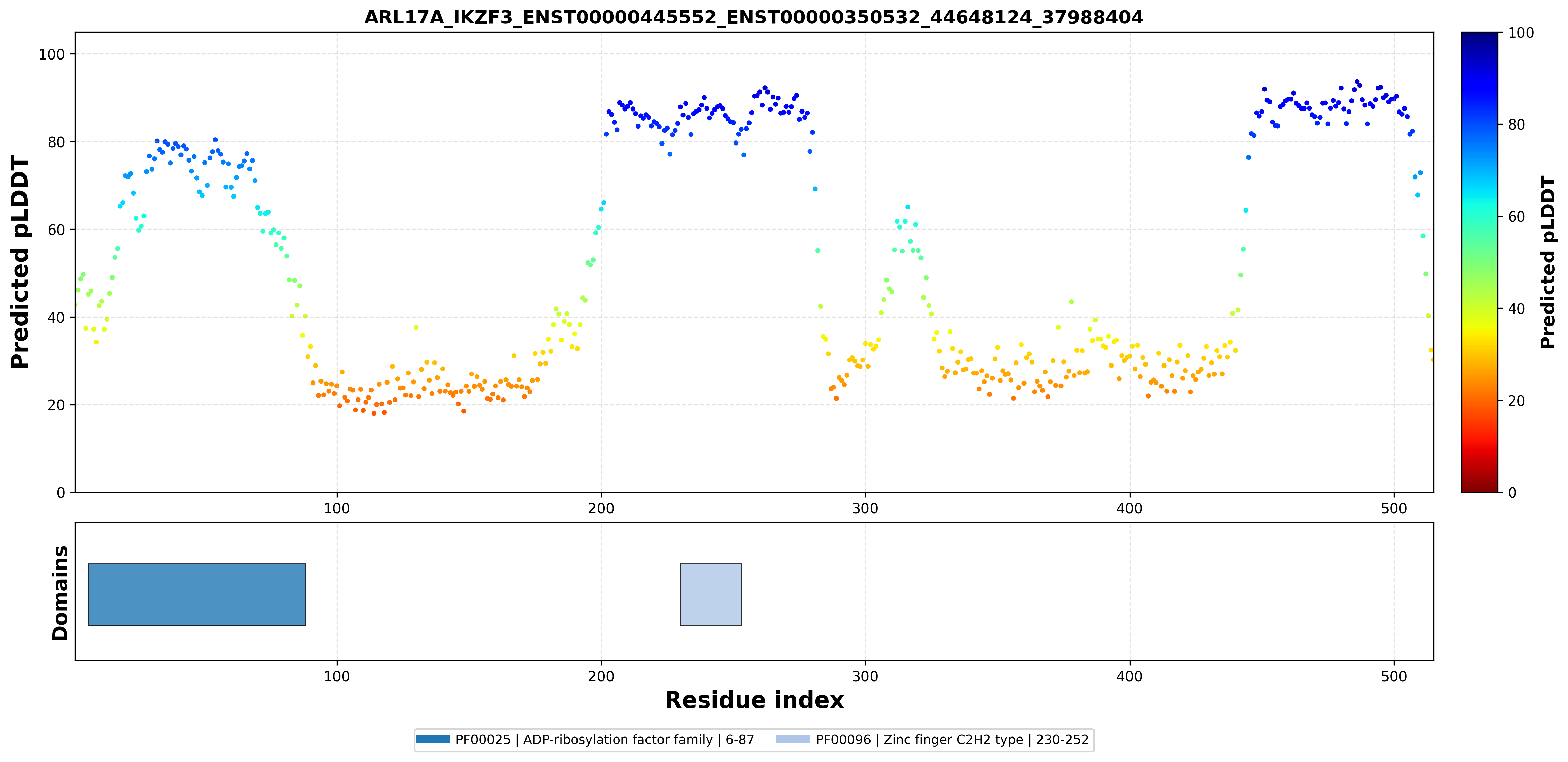The image size is (1568, 762).
Task: Click the PF00096 Zinc finger legend text
Action: [952, 740]
